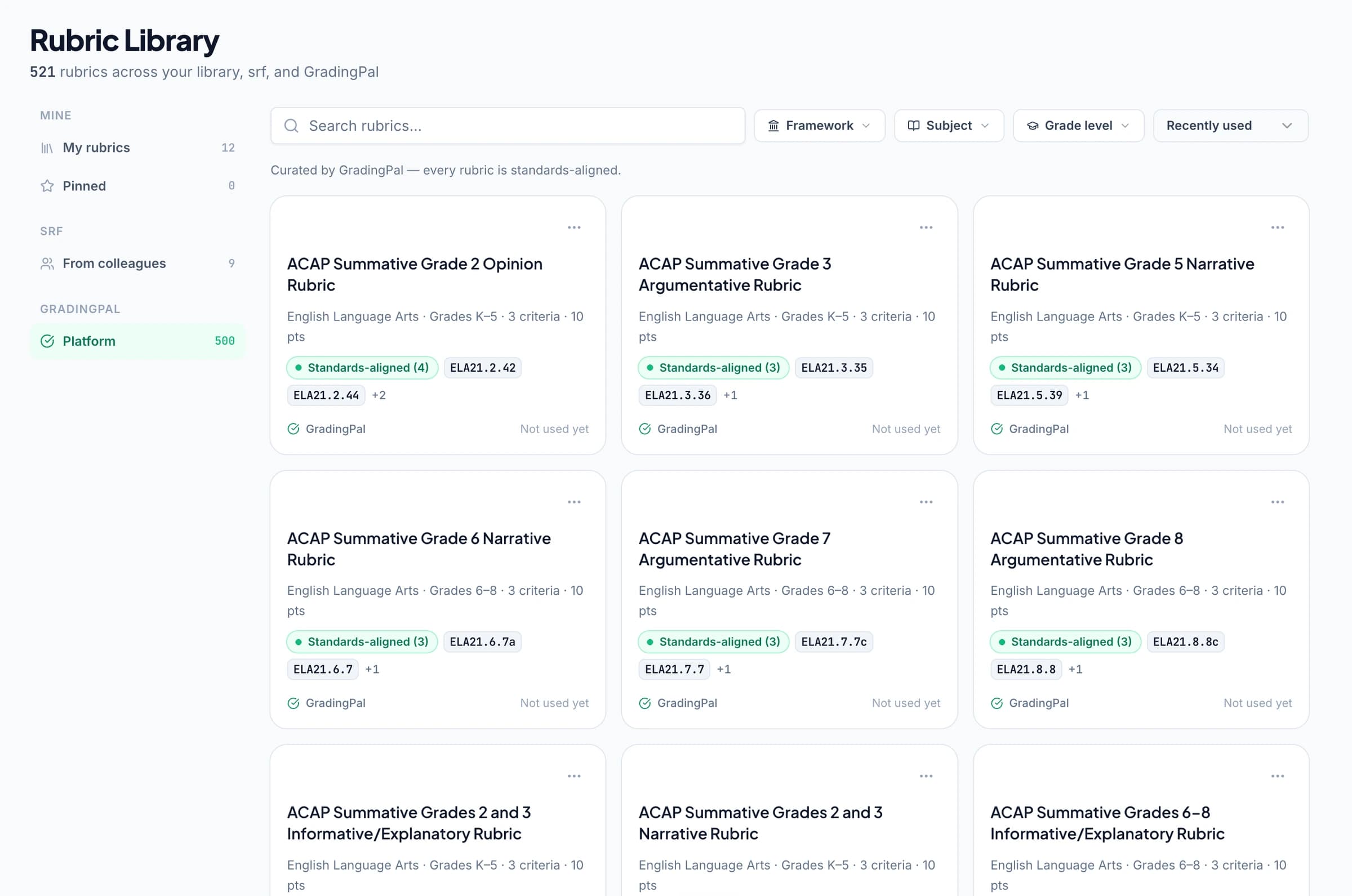
Task: Click the Subject book icon
Action: click(x=914, y=126)
